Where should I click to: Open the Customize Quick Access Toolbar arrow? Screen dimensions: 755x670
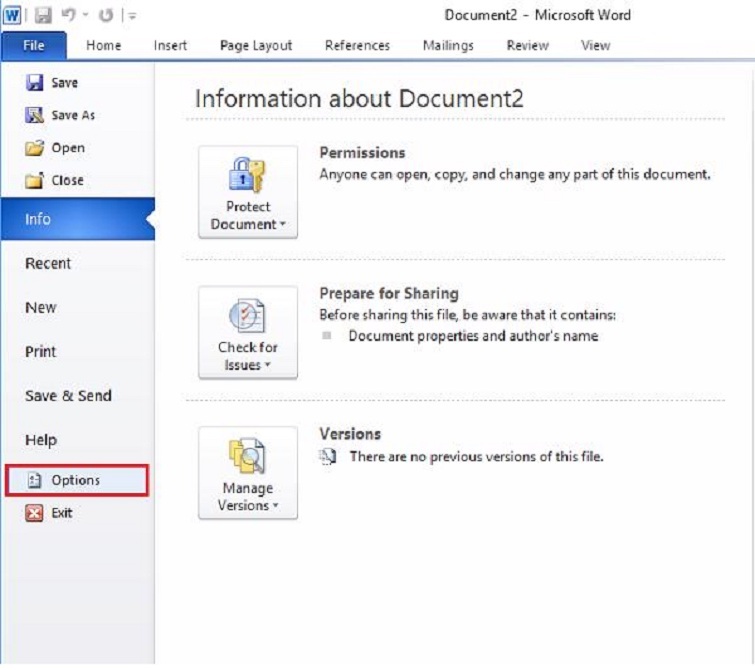point(132,17)
